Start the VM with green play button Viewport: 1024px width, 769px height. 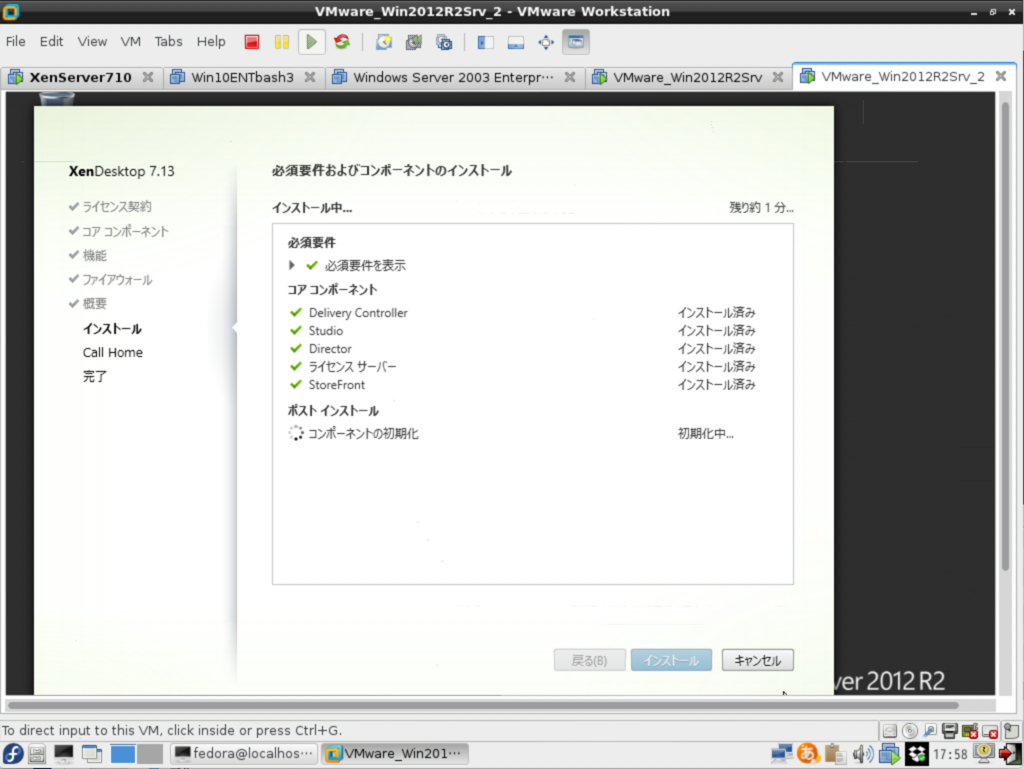pos(312,42)
